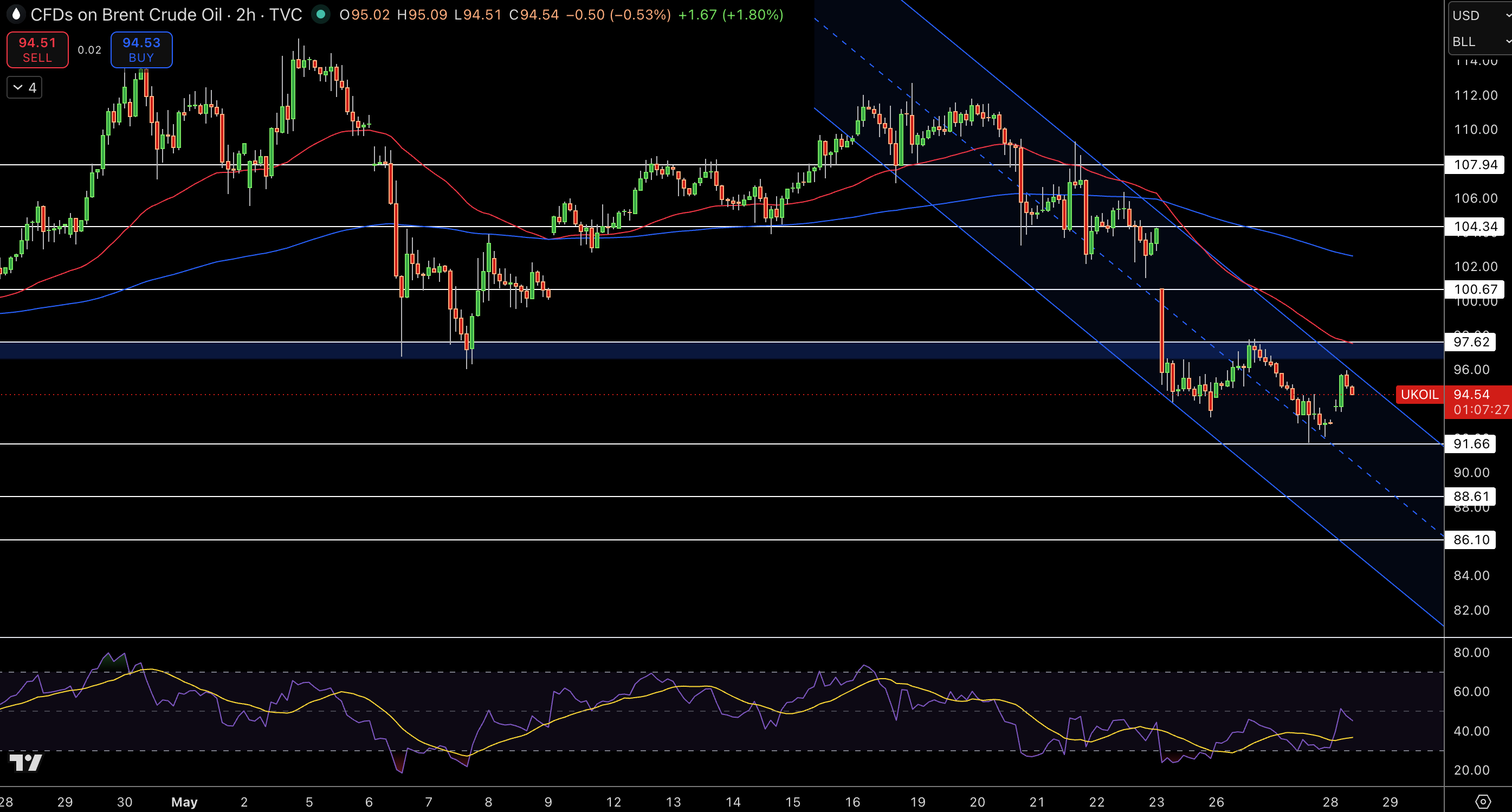Click the May label on the time axis
The height and width of the screenshot is (812, 1512).
[x=184, y=802]
